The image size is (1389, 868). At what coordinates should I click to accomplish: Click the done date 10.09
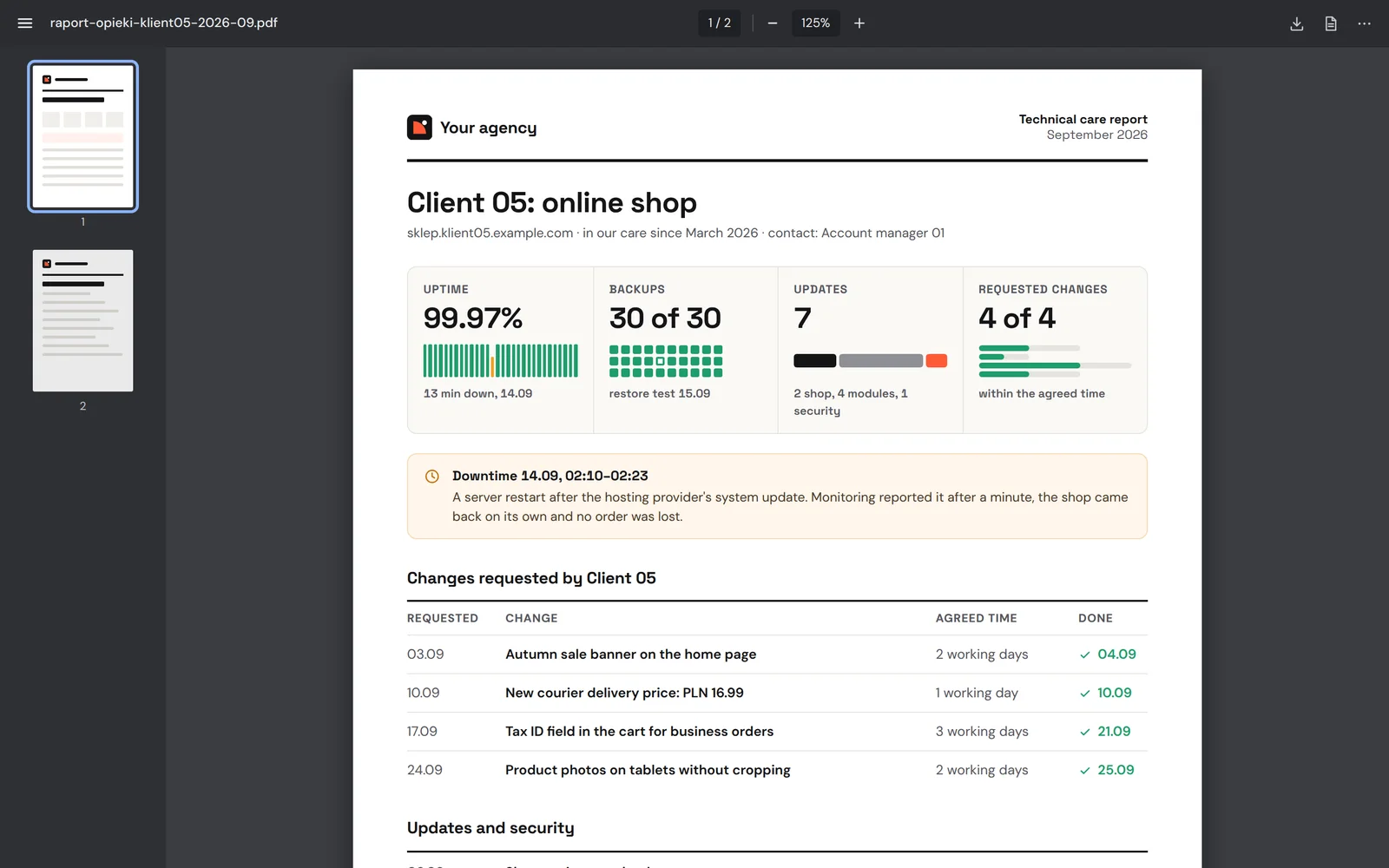(x=1115, y=693)
